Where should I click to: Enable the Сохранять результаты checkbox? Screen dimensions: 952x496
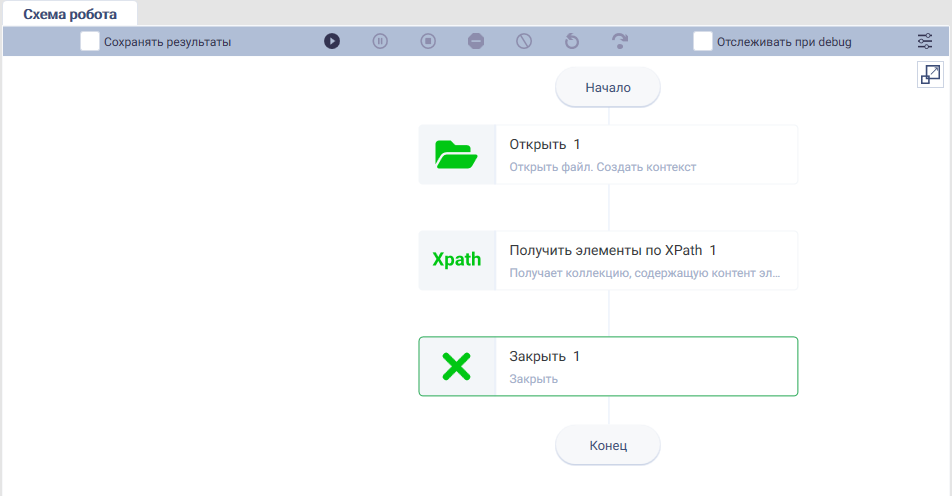(x=90, y=41)
